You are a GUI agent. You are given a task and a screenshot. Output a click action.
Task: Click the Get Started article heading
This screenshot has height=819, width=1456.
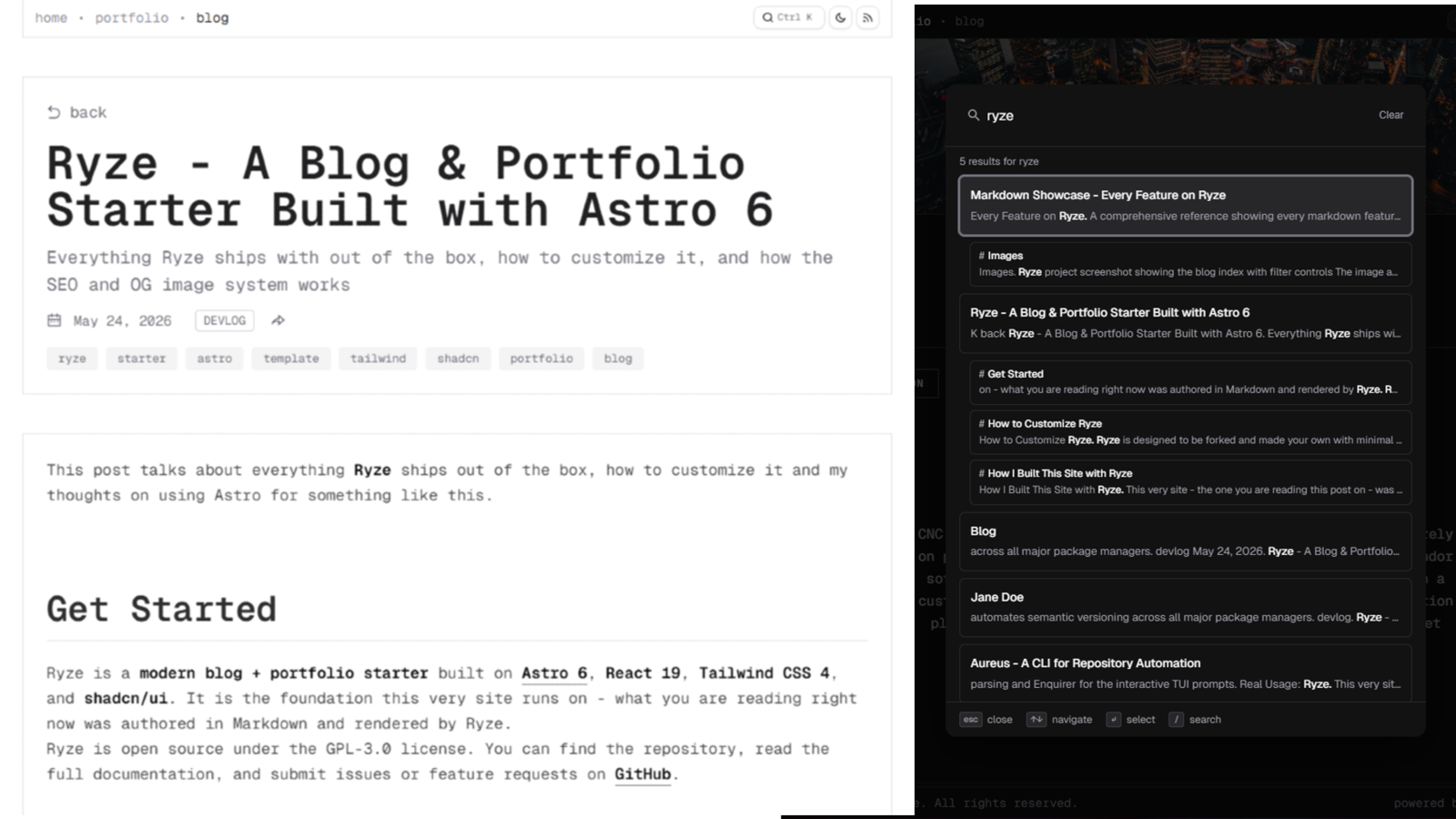161,609
